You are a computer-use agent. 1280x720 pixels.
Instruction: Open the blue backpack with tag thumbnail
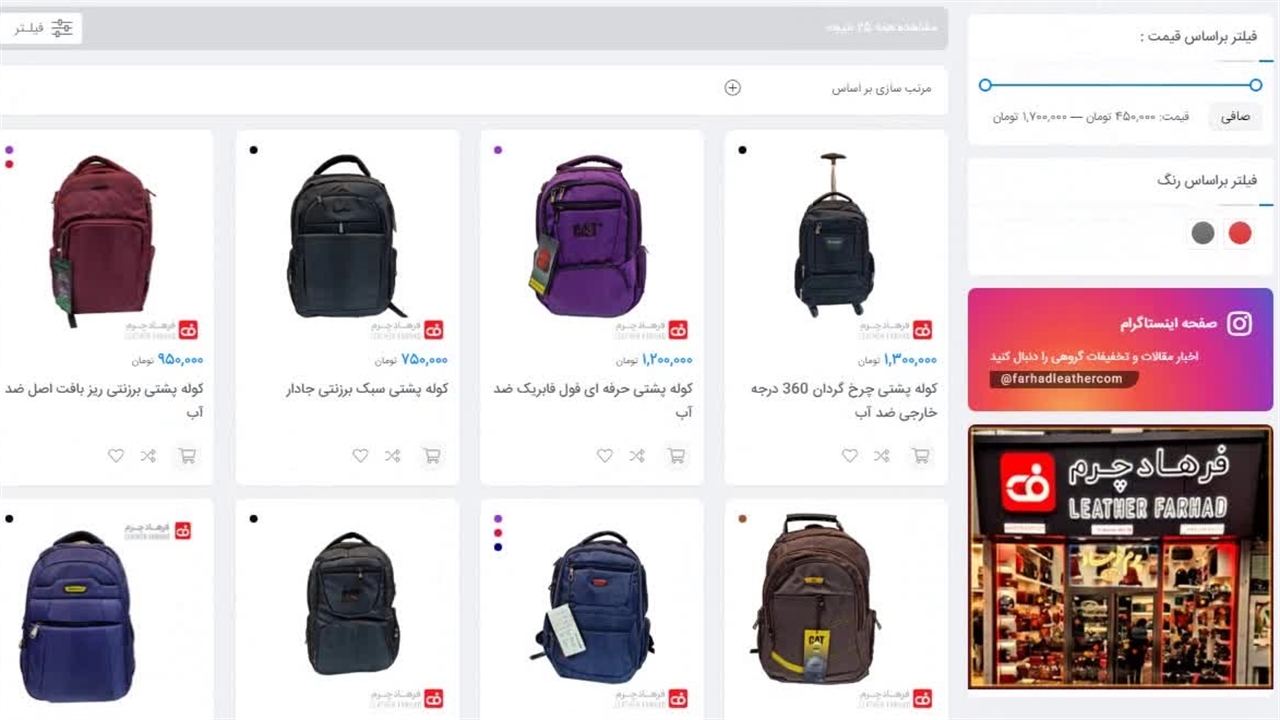click(592, 602)
